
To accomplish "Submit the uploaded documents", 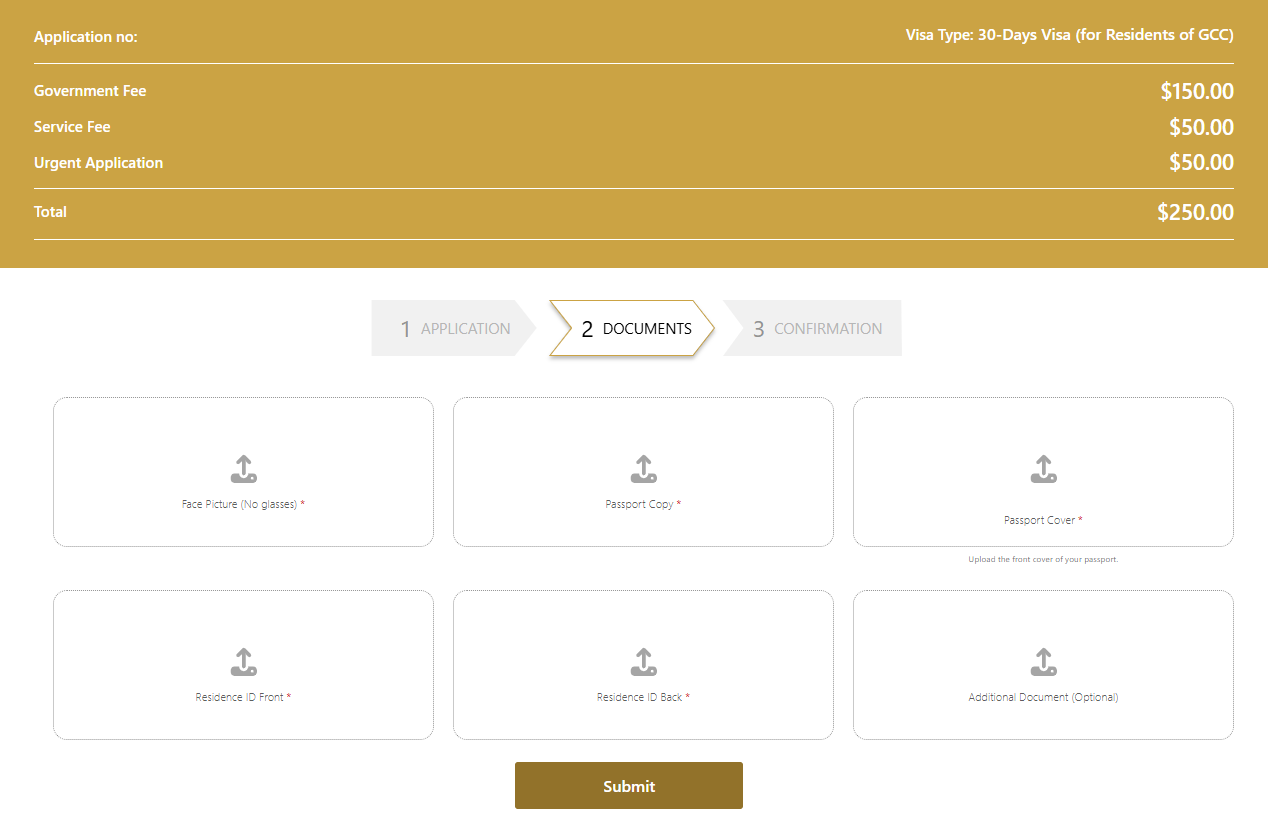I will click(x=628, y=786).
